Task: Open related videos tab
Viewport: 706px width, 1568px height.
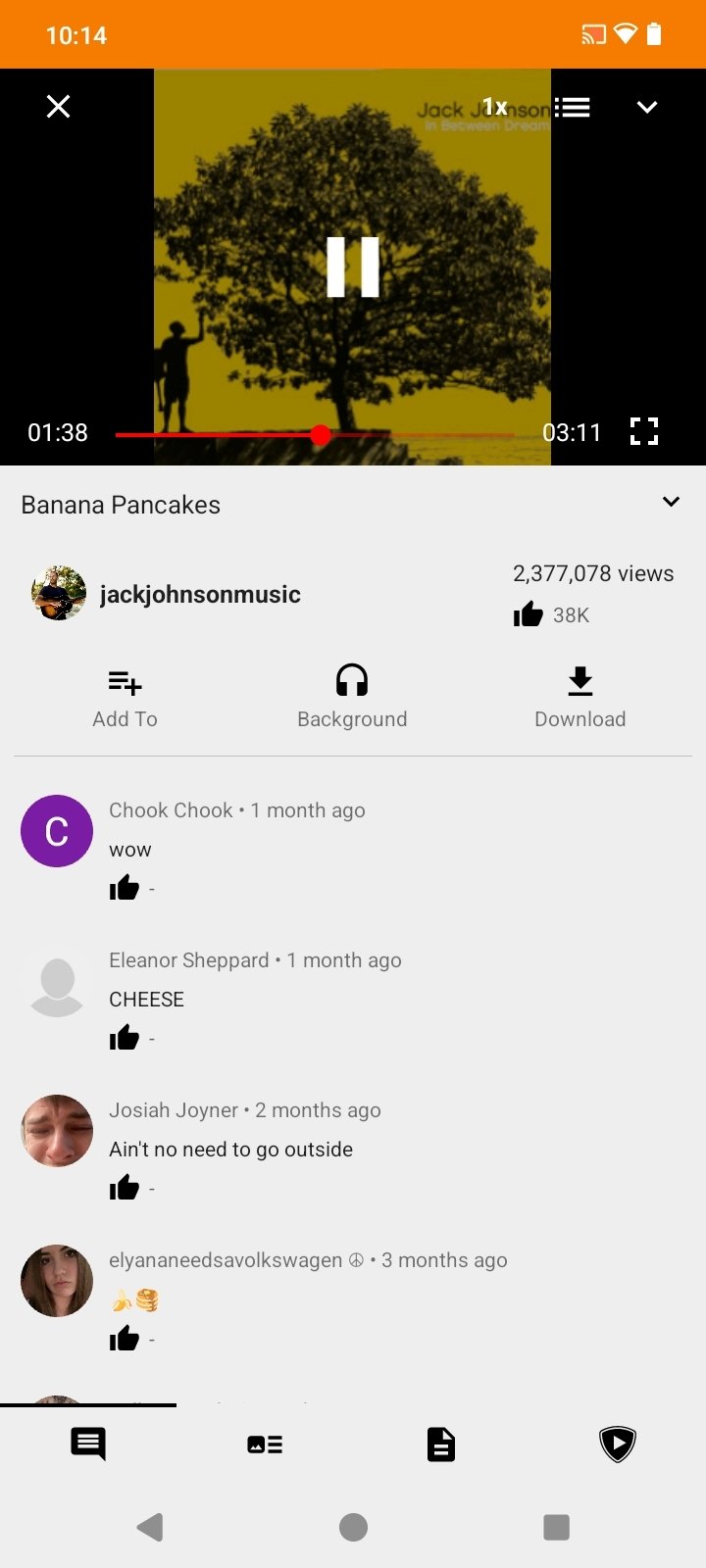Action: pos(265,1445)
